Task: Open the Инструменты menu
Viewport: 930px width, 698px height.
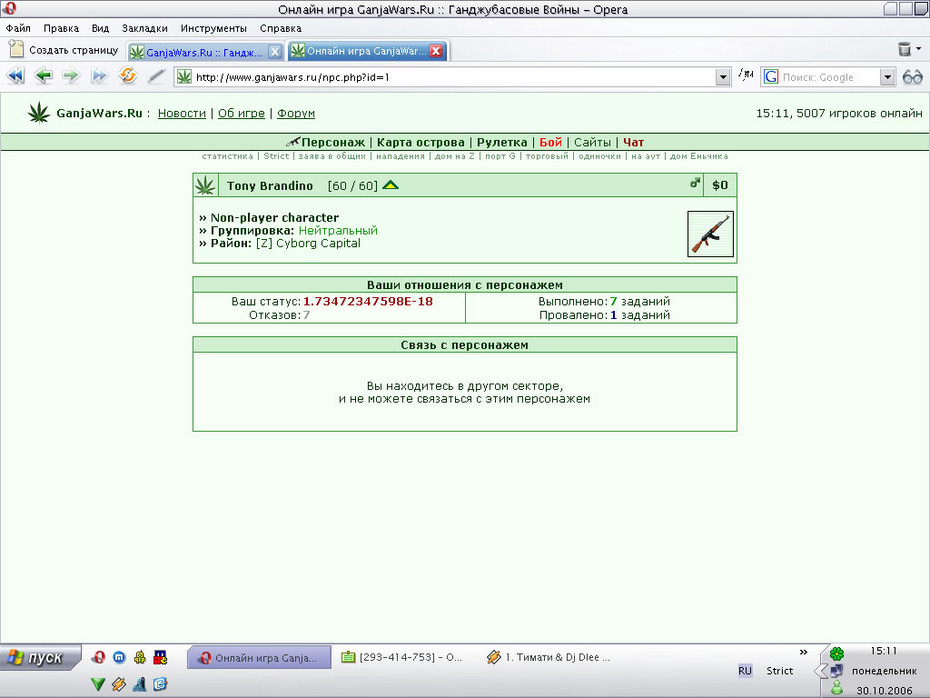Action: [x=214, y=28]
